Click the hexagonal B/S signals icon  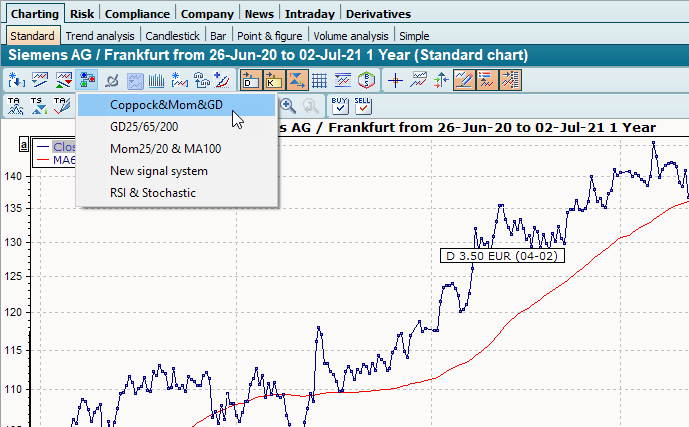click(367, 80)
